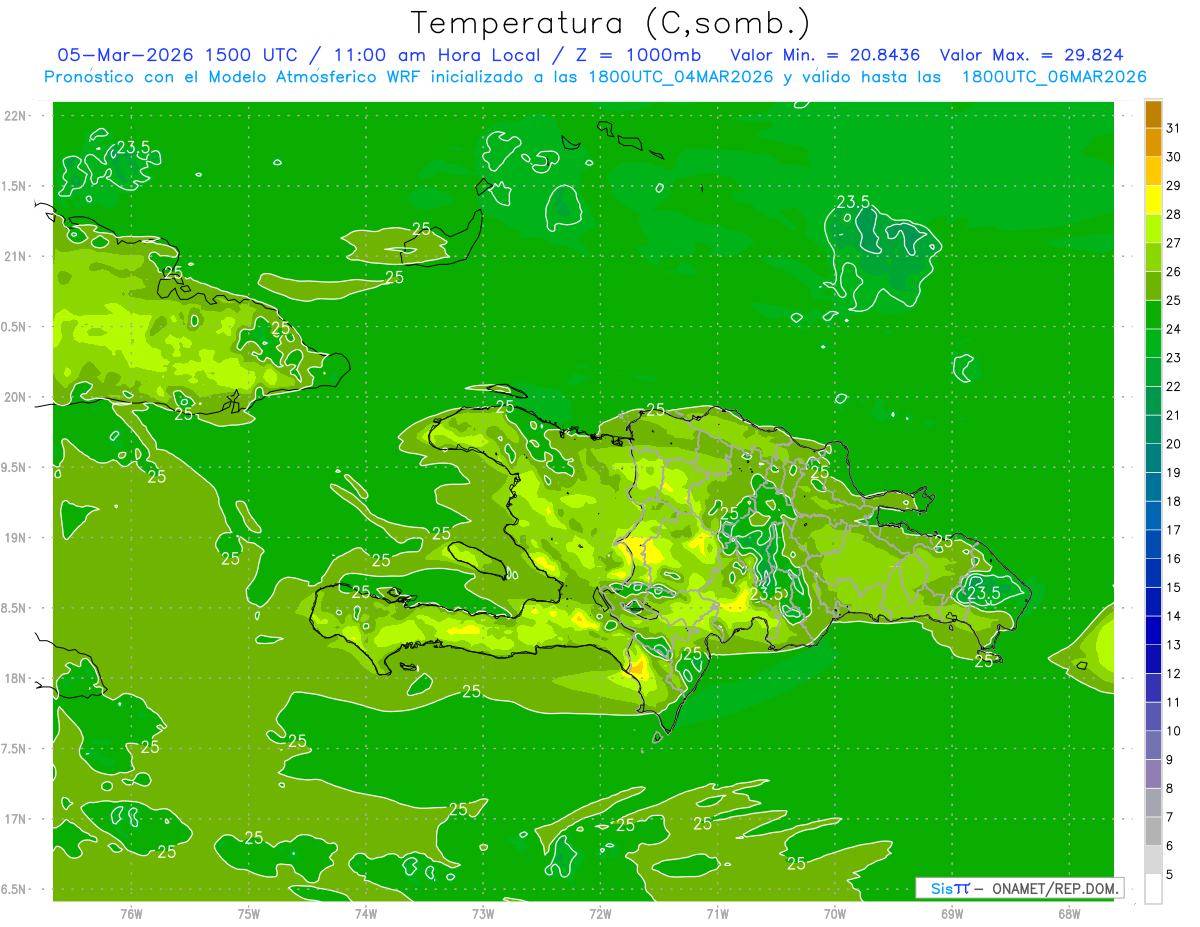Pick the swatch between 24 and 25
This screenshot has width=1200, height=927.
(1153, 315)
